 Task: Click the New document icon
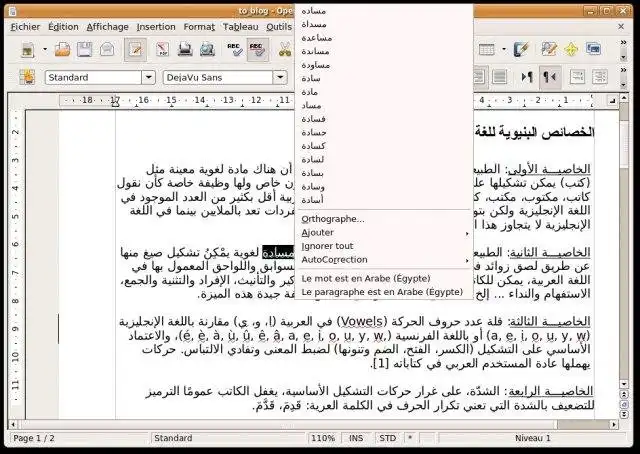tap(28, 50)
